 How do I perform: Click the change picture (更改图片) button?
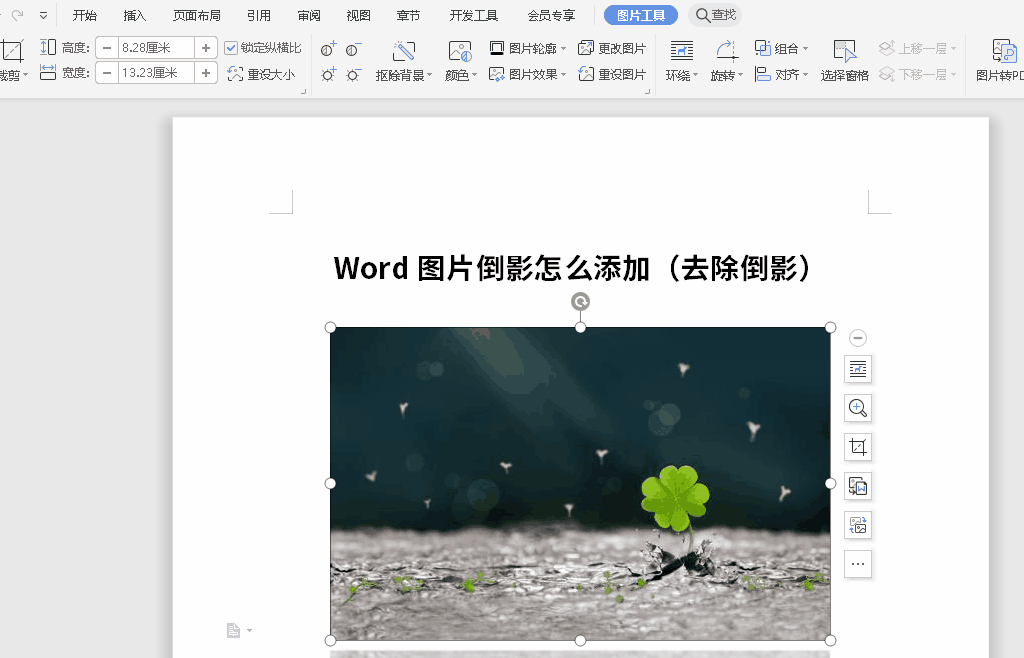pyautogui.click(x=612, y=48)
